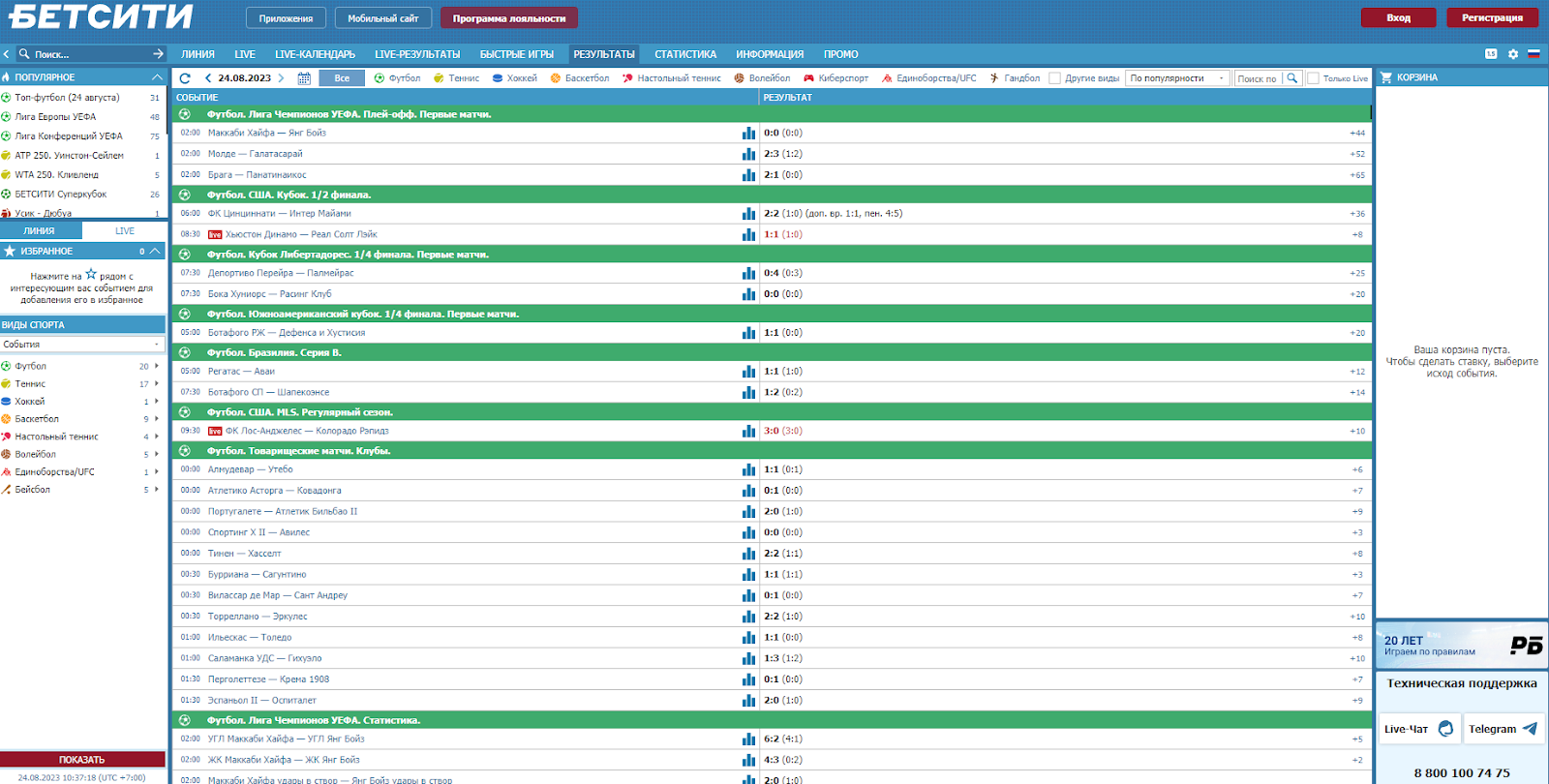The width and height of the screenshot is (1549, 784).
Task: Expand Волейбол in sports list
Action: point(157,454)
